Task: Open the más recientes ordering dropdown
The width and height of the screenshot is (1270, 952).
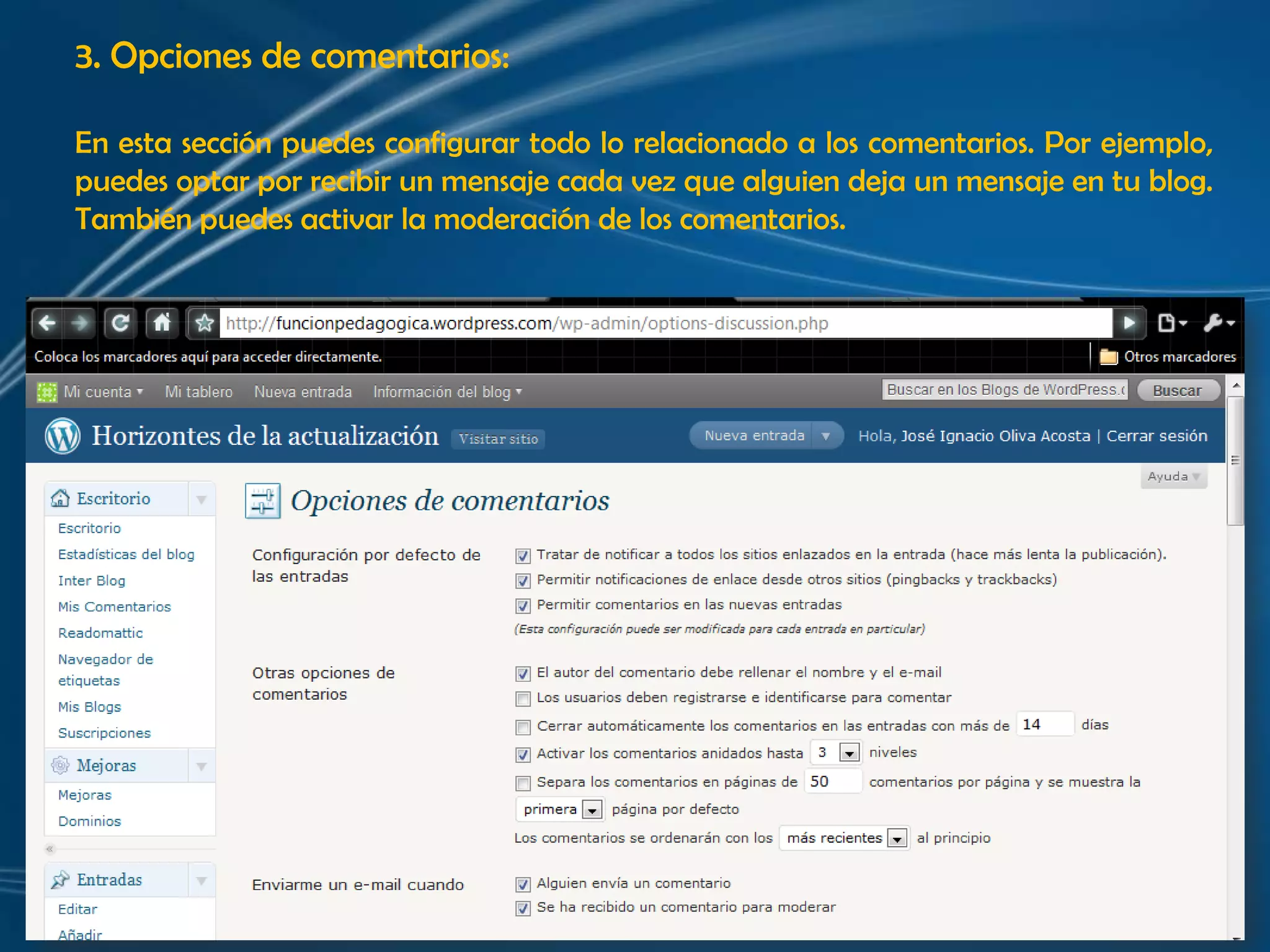Action: (844, 838)
